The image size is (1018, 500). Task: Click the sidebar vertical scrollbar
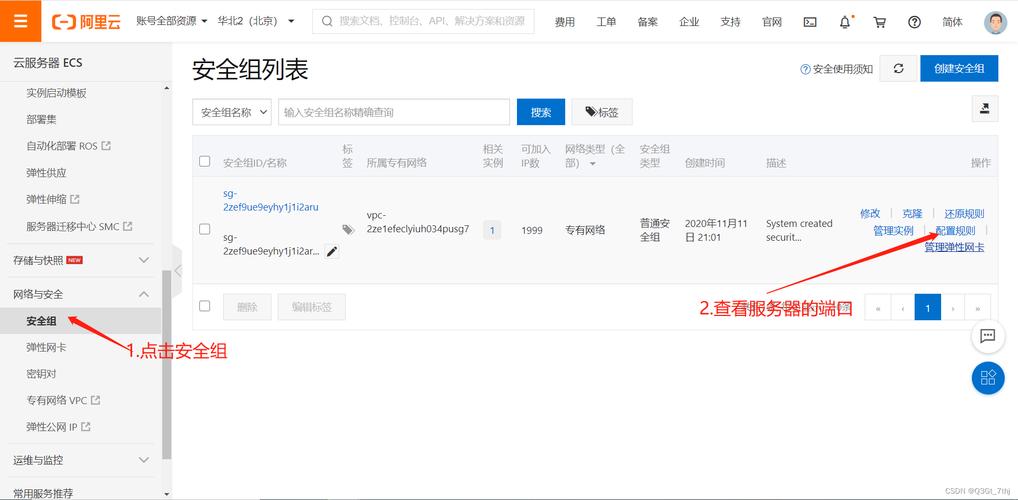167,364
